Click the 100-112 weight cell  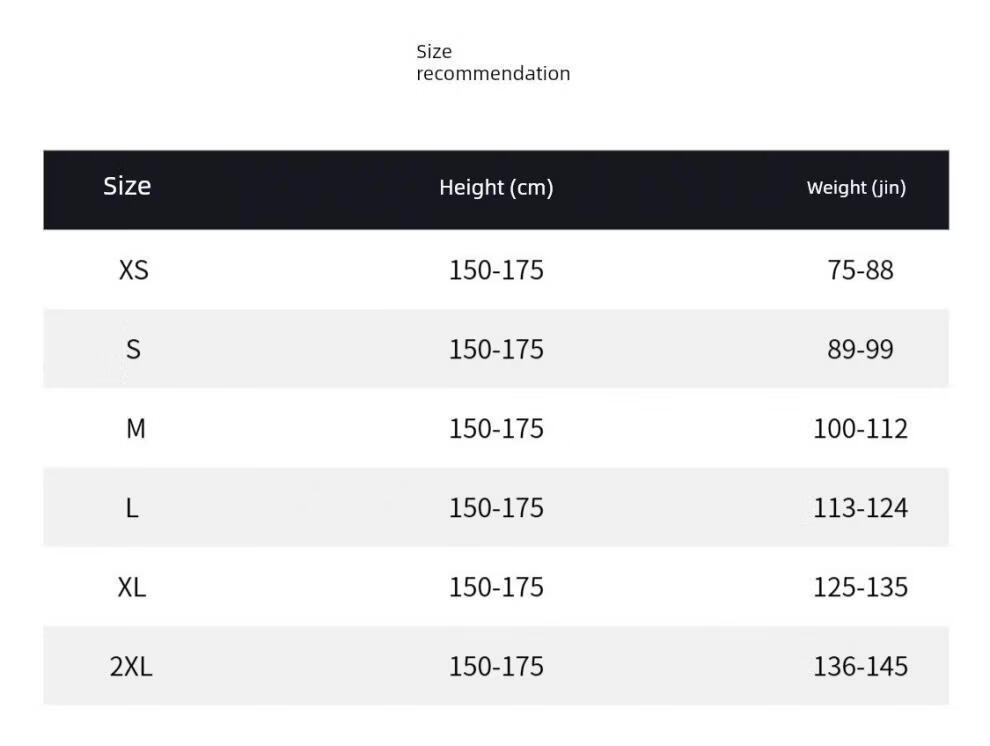[860, 429]
